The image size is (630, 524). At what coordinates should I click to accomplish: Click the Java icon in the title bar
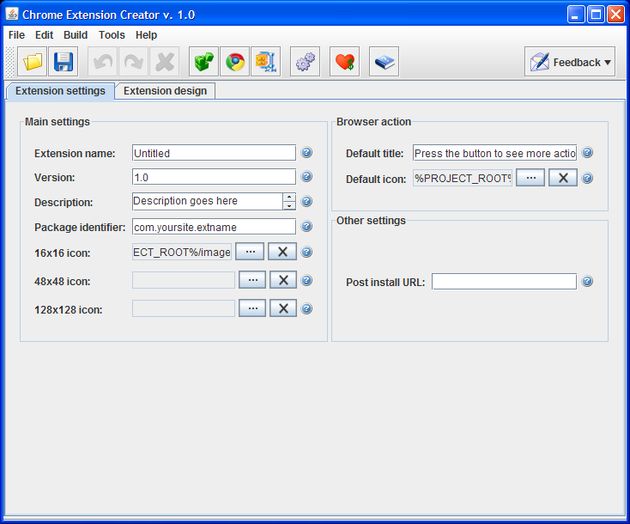click(12, 14)
